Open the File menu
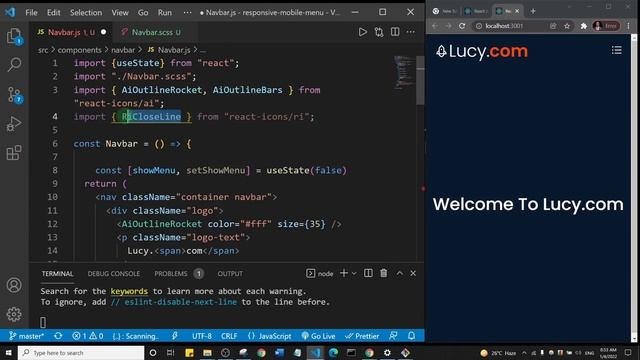 [31, 13]
